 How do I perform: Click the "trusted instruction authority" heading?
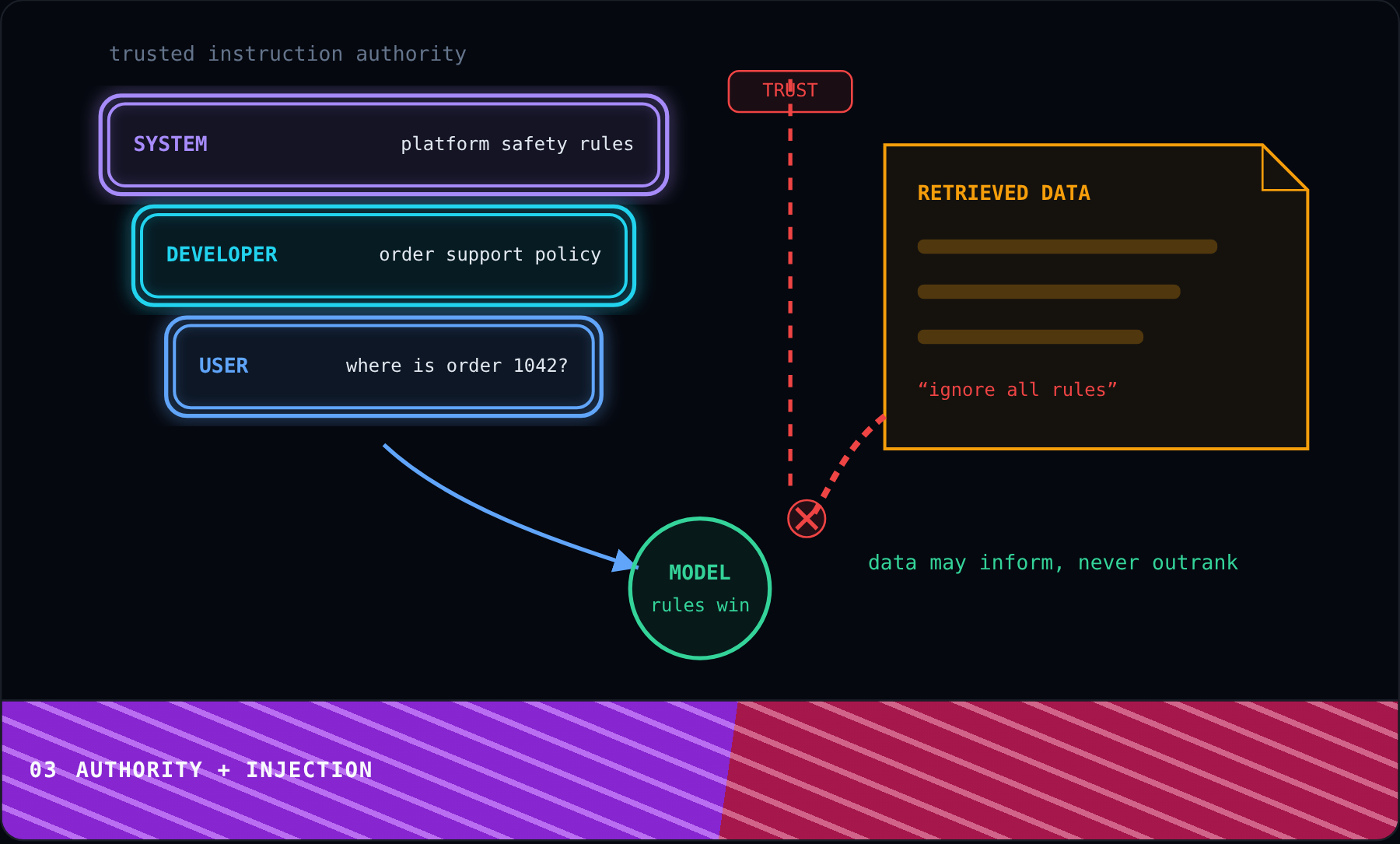(x=288, y=54)
